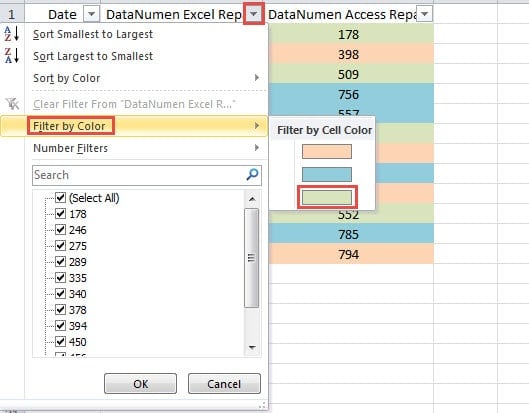Click the Sort Largest to Smallest Z-A icon

pos(12,56)
